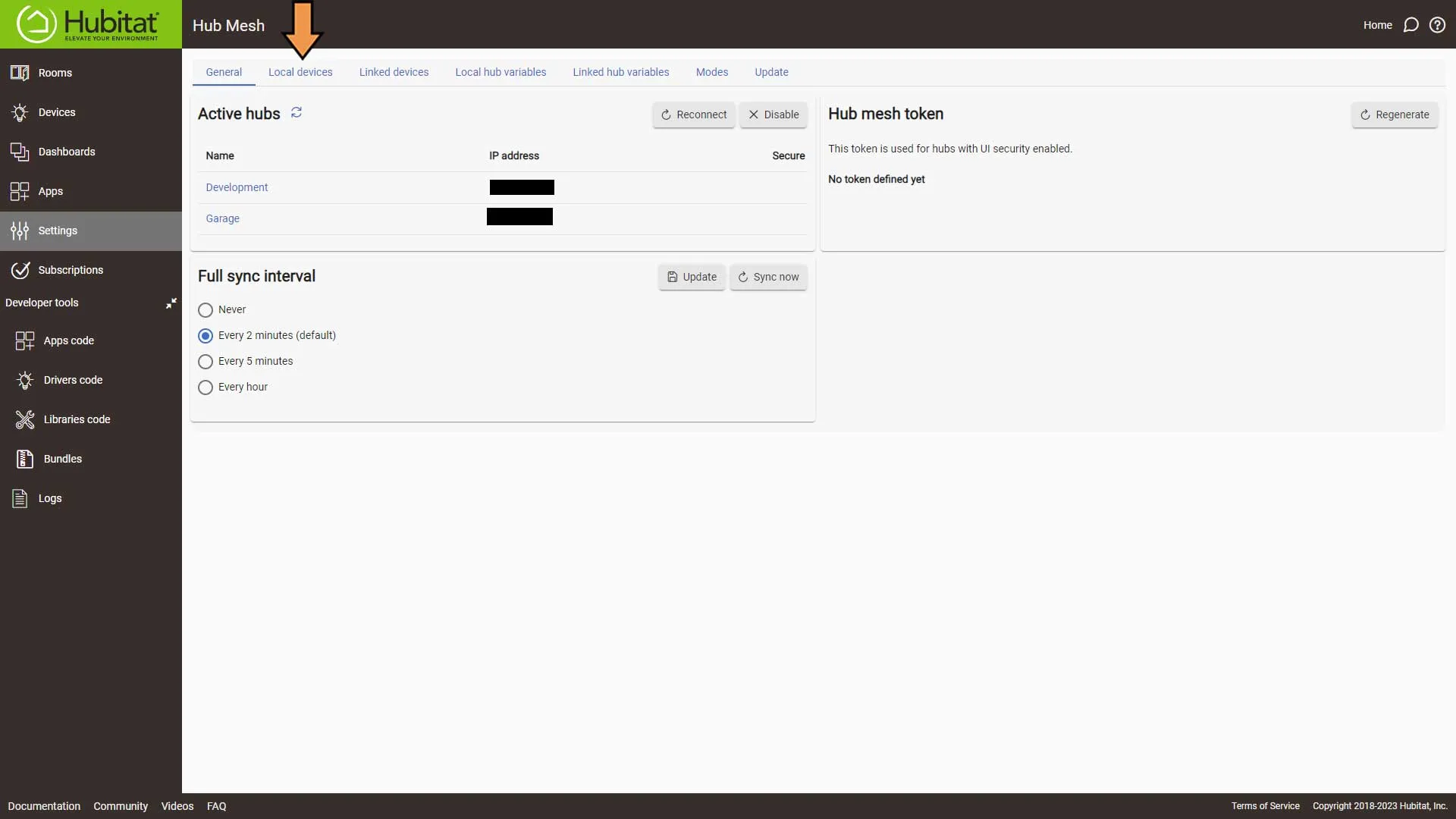Click the Rooms icon in sidebar
Image resolution: width=1456 pixels, height=819 pixels.
pyautogui.click(x=20, y=72)
